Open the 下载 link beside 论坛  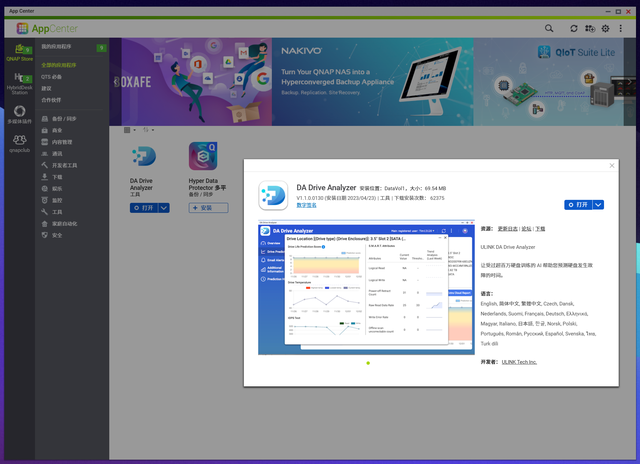[x=540, y=229]
